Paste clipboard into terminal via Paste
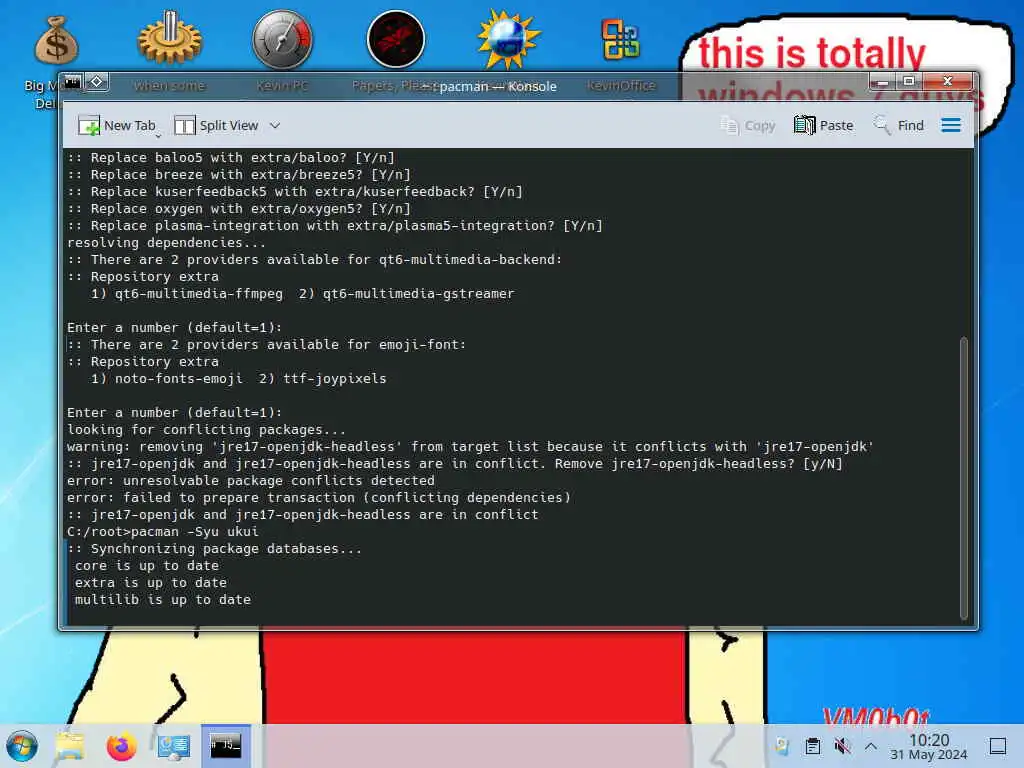1024x768 pixels. (x=824, y=125)
